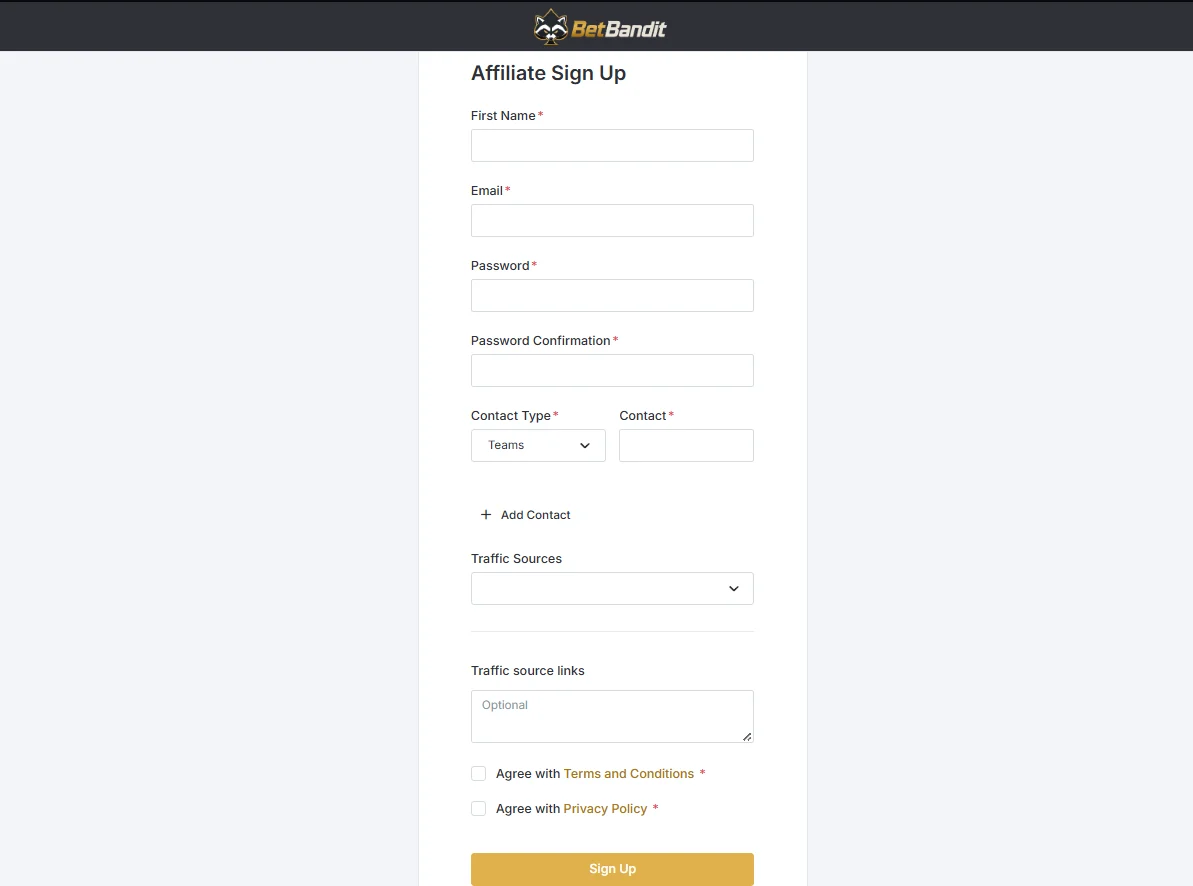Image resolution: width=1193 pixels, height=886 pixels.
Task: Click the textarea resize handle icon
Action: coord(747,736)
